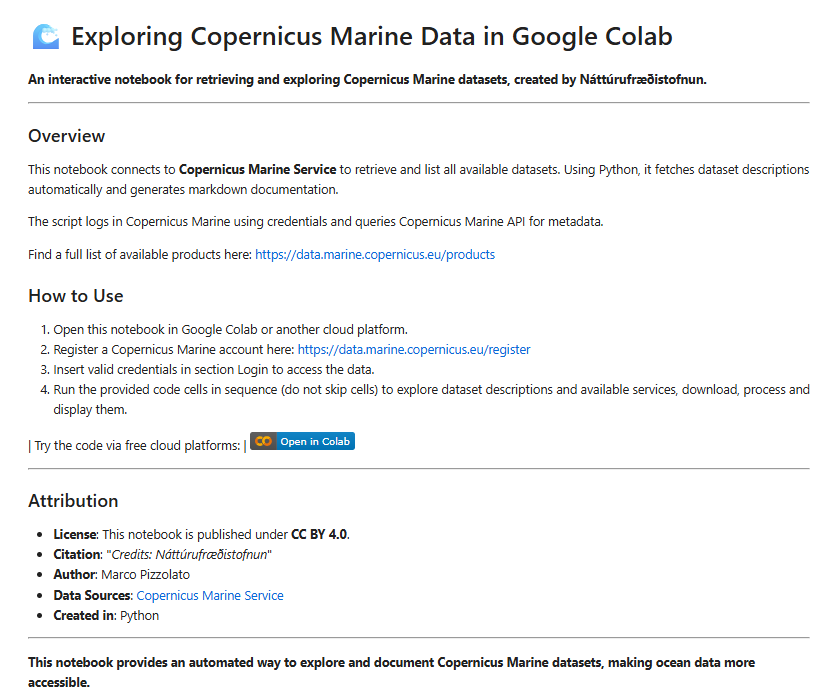Click the "Exploring Copernicus Marine Data" title
This screenshot has height=696, width=828.
(372, 37)
